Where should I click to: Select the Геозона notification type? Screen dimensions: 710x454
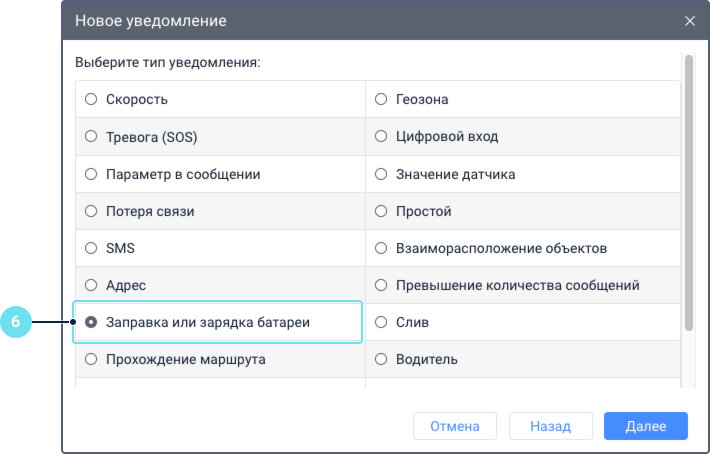380,99
